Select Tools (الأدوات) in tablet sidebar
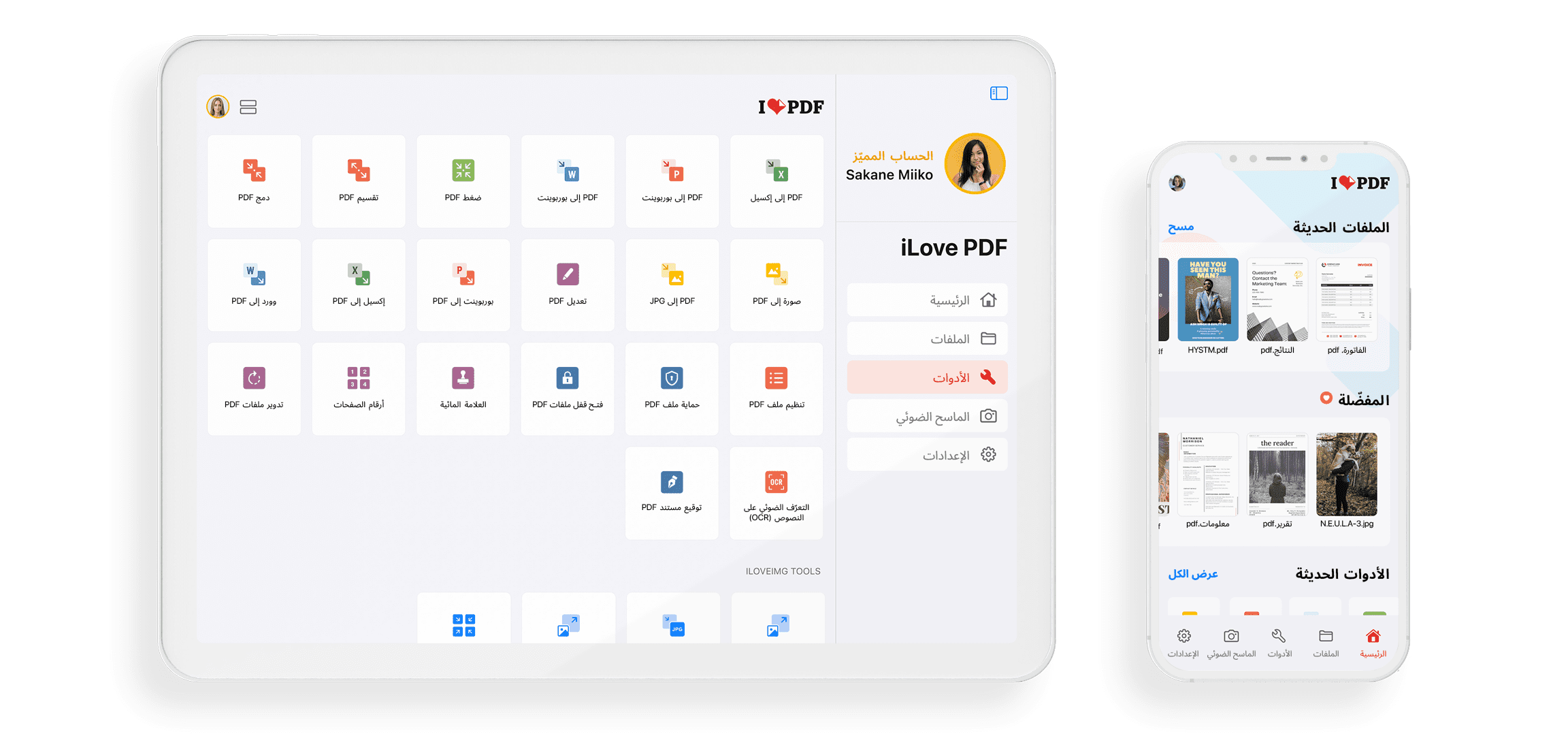The height and width of the screenshot is (749, 1568). click(x=927, y=377)
